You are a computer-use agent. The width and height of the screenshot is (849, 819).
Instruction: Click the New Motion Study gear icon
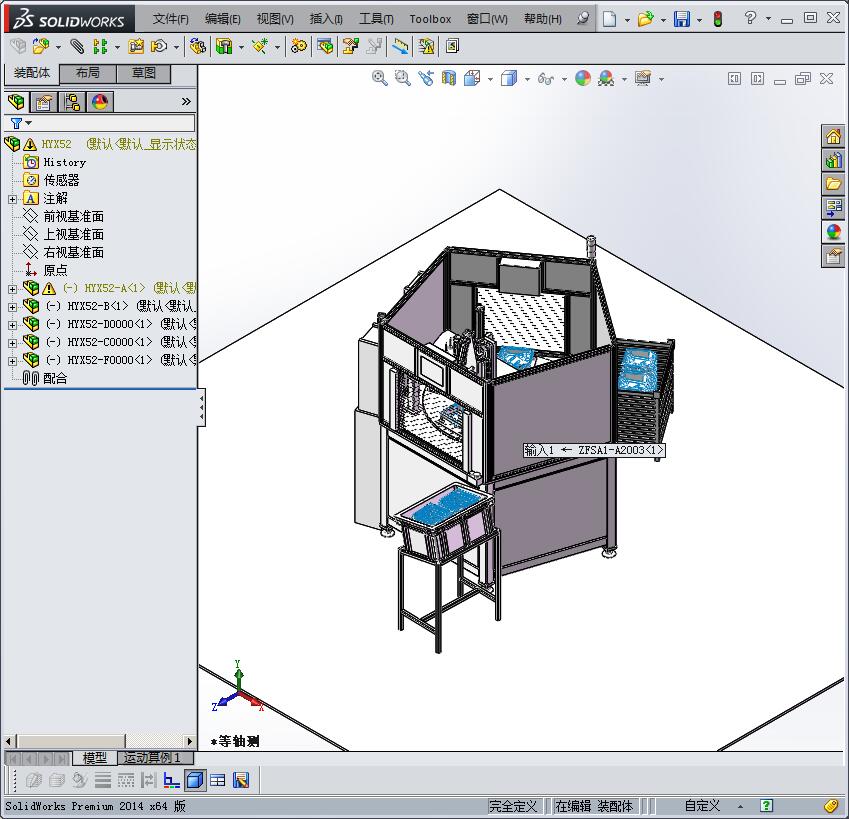[x=298, y=47]
